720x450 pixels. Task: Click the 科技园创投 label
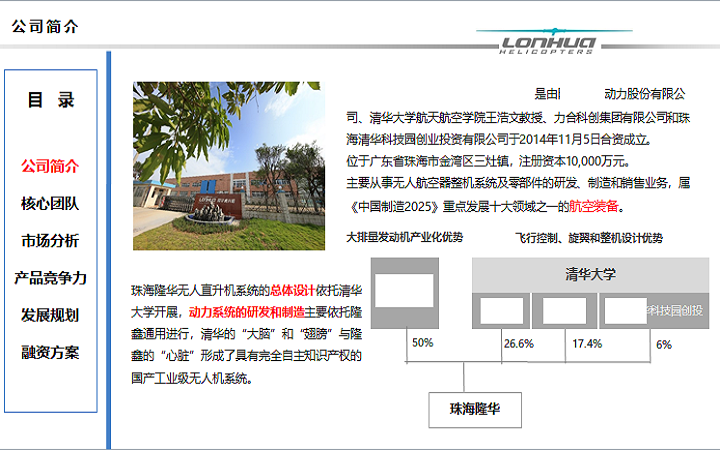675,310
